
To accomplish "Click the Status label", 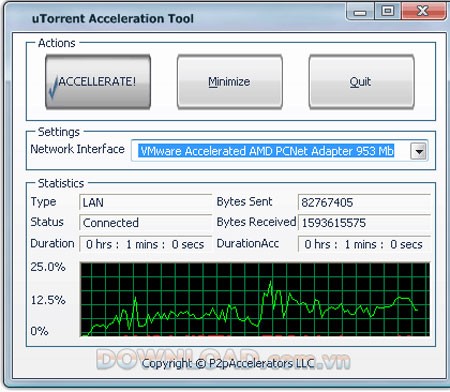I will (x=47, y=222).
